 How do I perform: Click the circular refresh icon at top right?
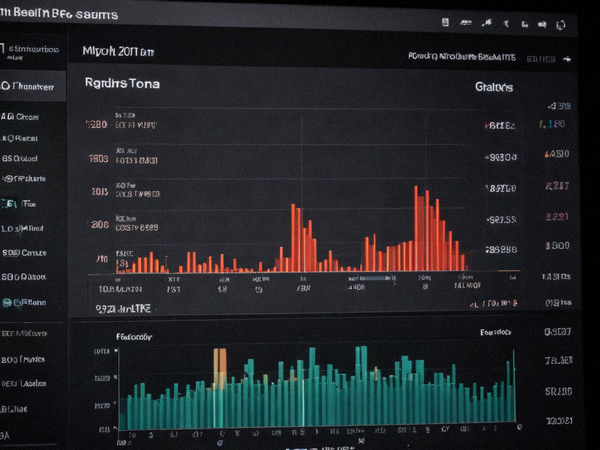coord(561,25)
